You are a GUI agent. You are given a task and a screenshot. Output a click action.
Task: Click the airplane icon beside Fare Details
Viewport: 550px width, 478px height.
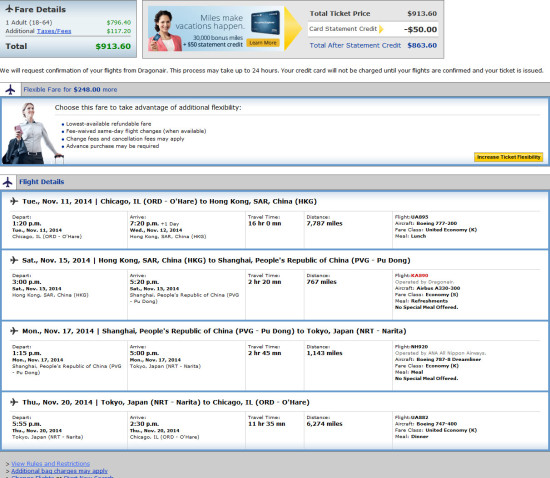tap(9, 9)
